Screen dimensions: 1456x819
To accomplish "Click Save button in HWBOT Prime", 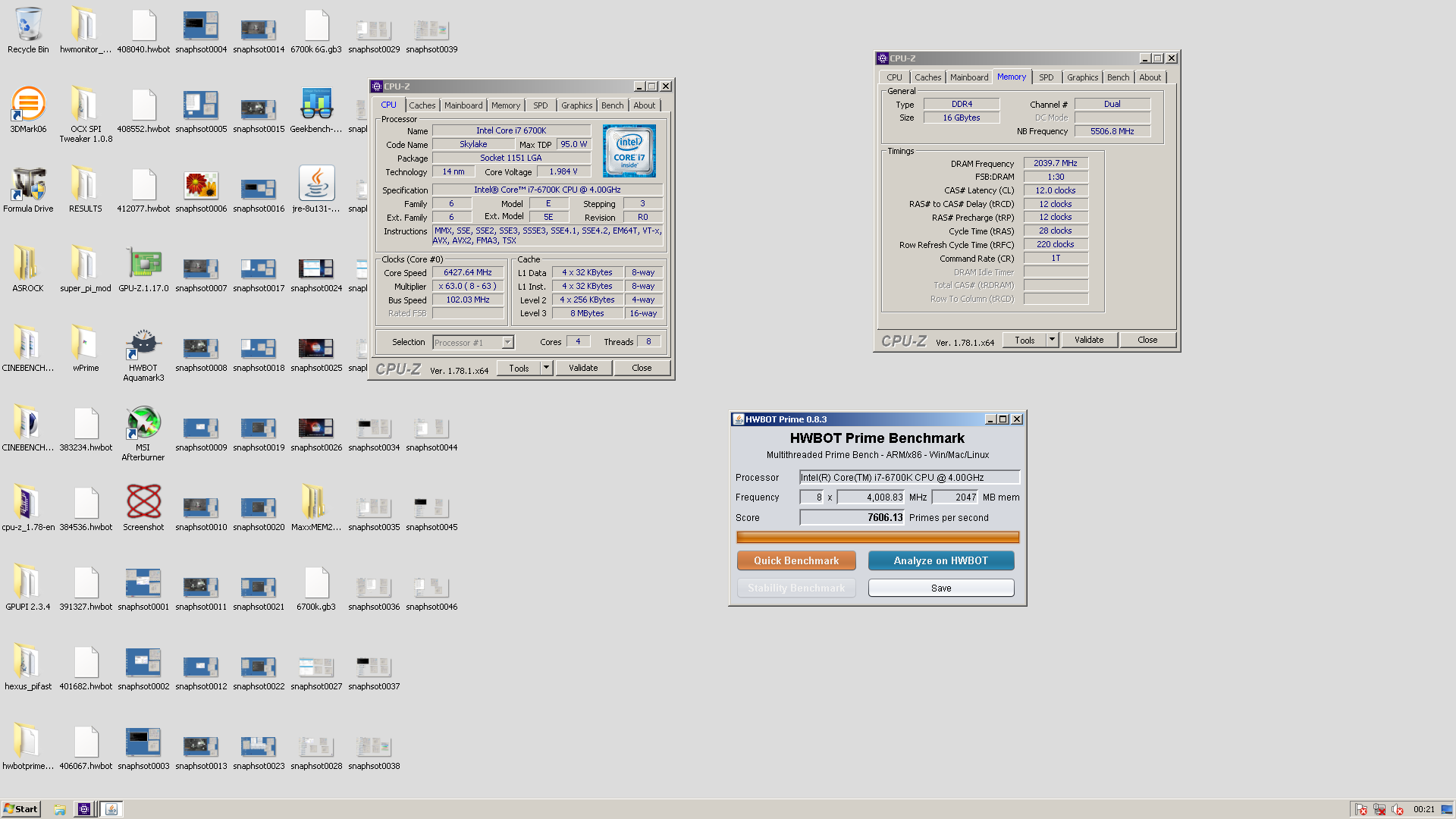I will click(941, 588).
